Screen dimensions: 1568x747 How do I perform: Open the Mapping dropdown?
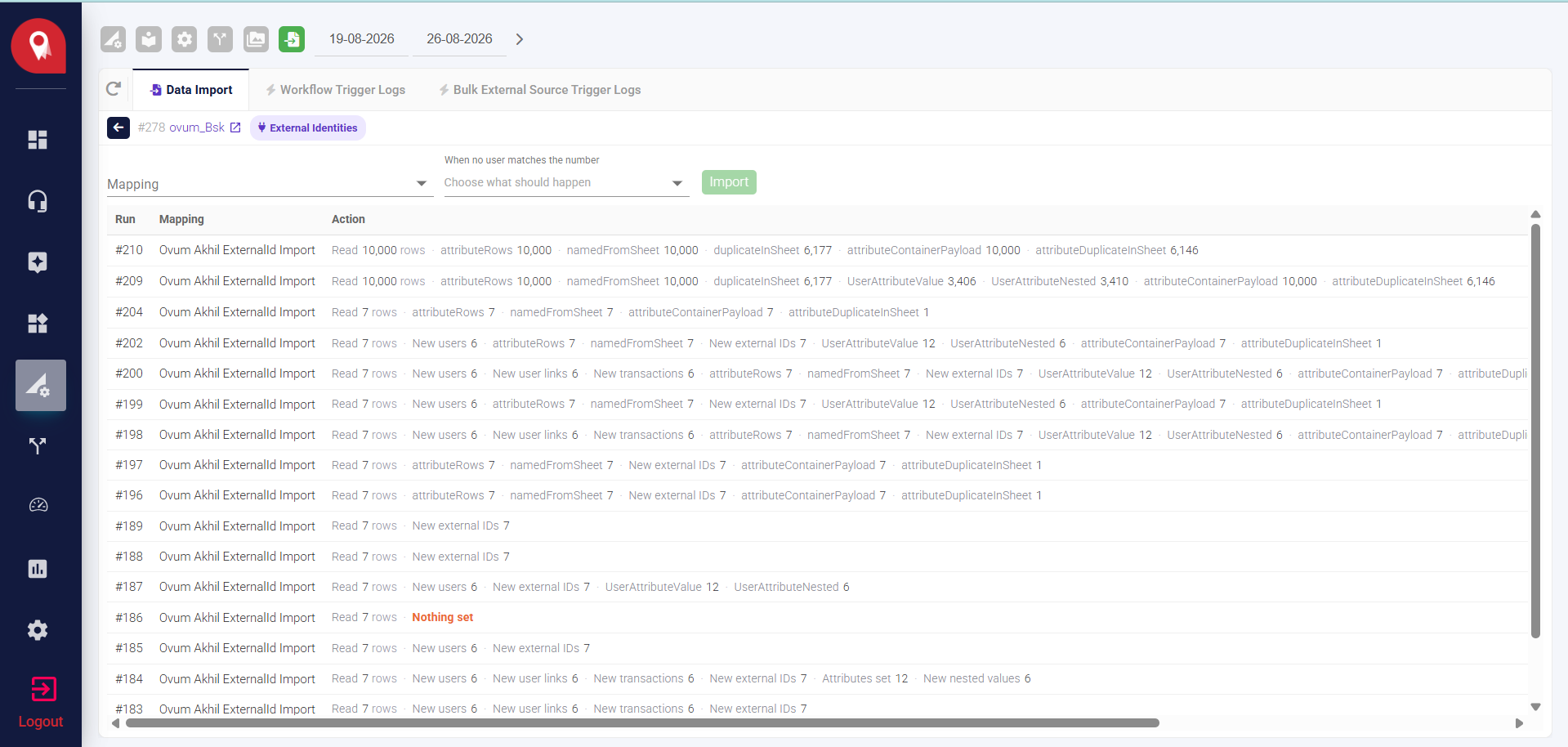(x=270, y=184)
